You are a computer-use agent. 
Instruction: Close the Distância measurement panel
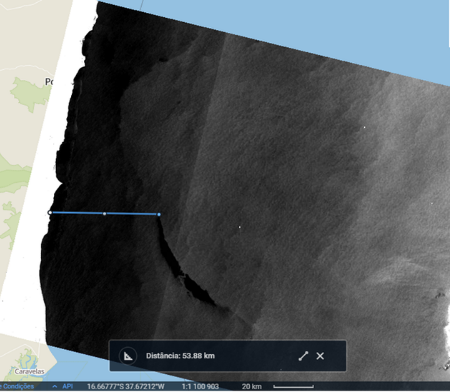(320, 356)
